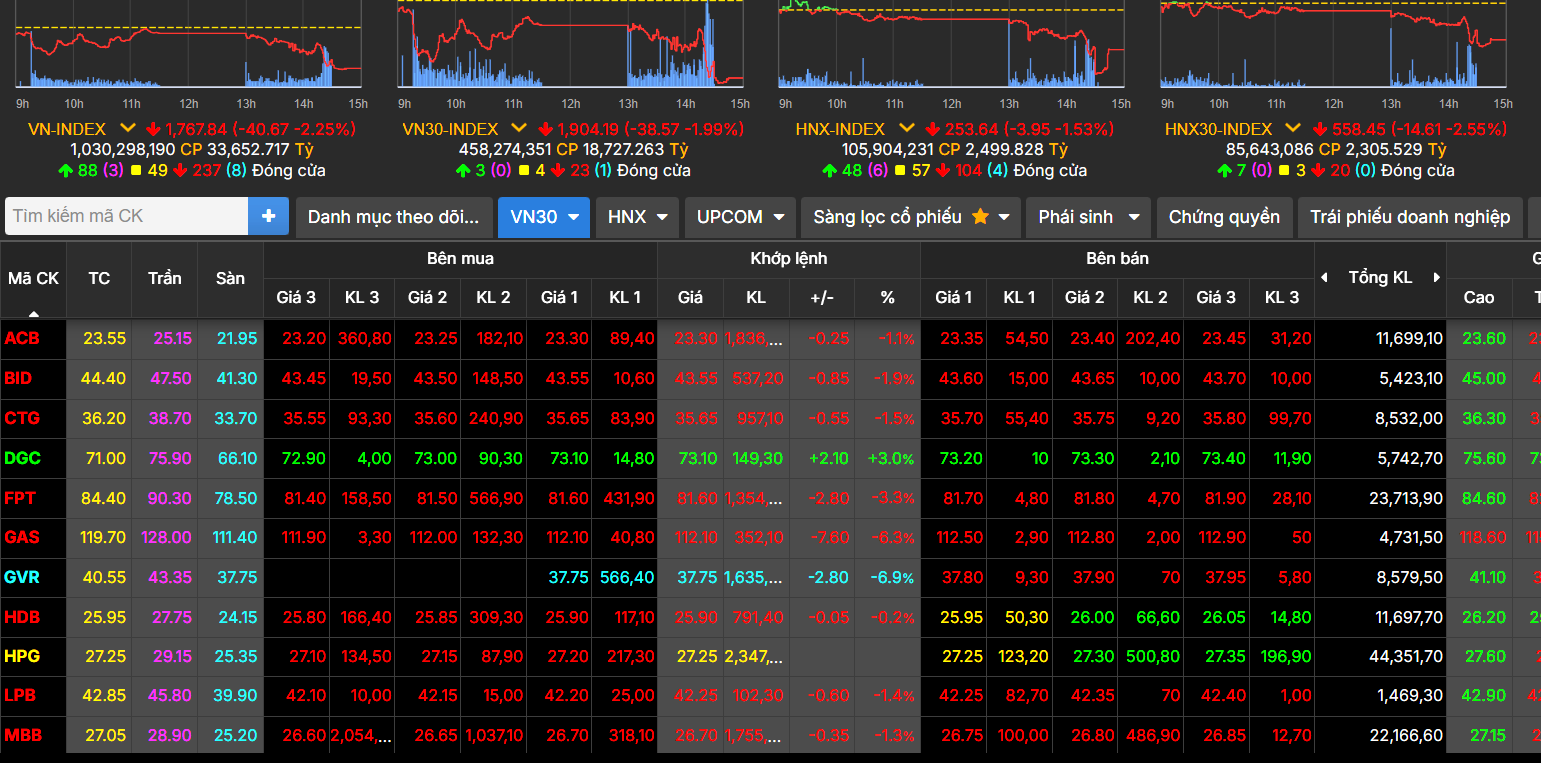Open the Phái sinh dropdown menu

tap(1089, 217)
